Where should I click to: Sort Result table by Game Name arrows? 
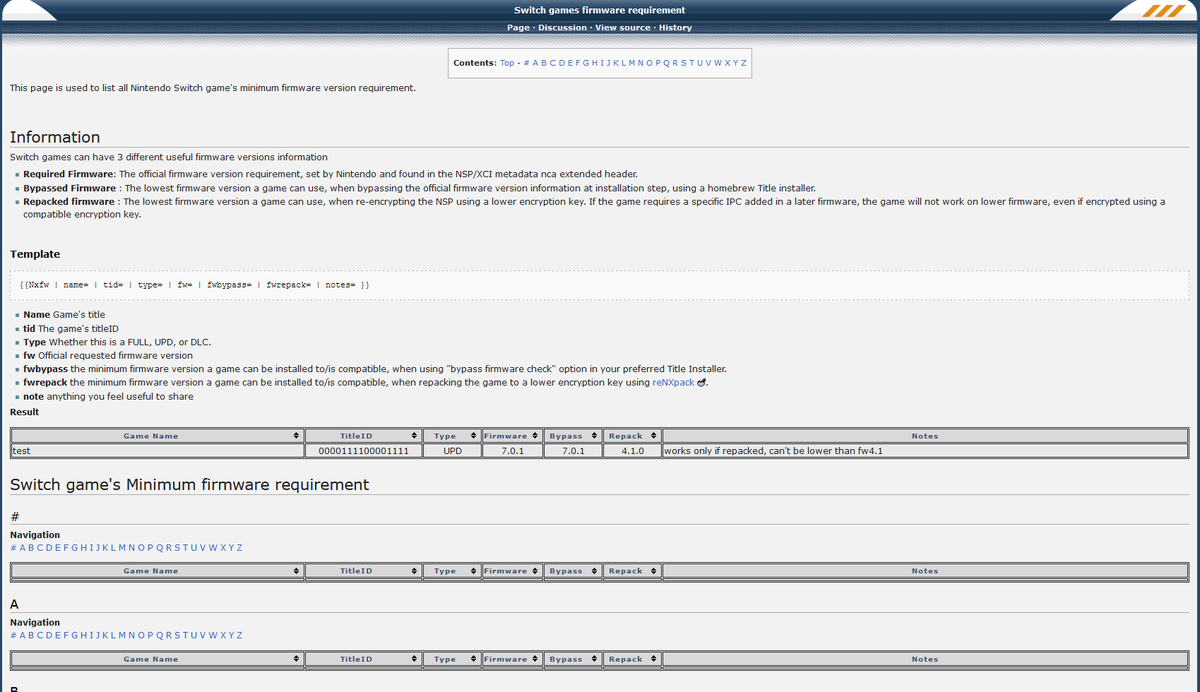click(296, 436)
